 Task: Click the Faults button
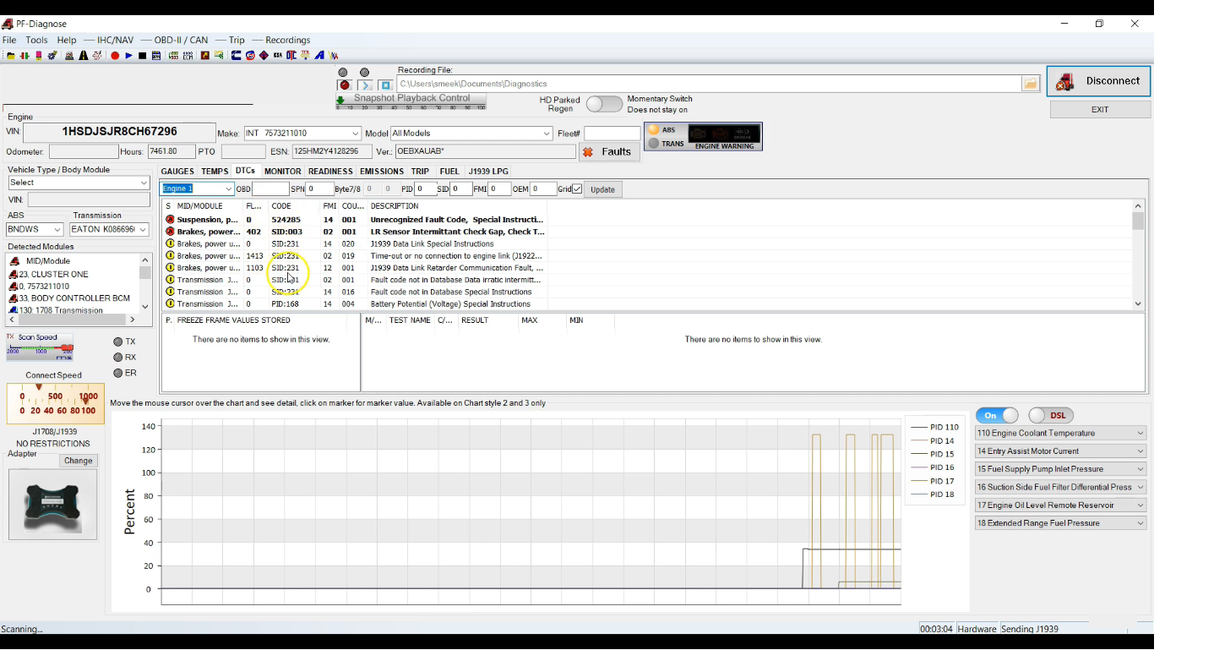pyautogui.click(x=609, y=152)
